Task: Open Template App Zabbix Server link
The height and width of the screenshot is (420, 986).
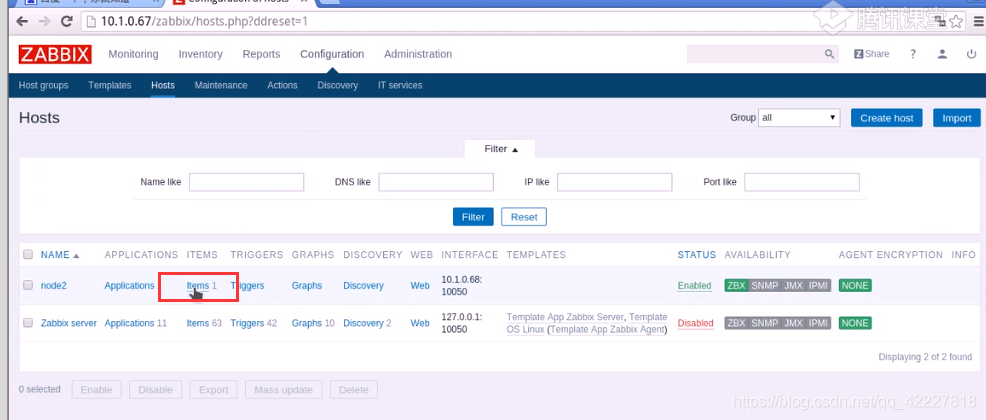Action: coord(565,317)
